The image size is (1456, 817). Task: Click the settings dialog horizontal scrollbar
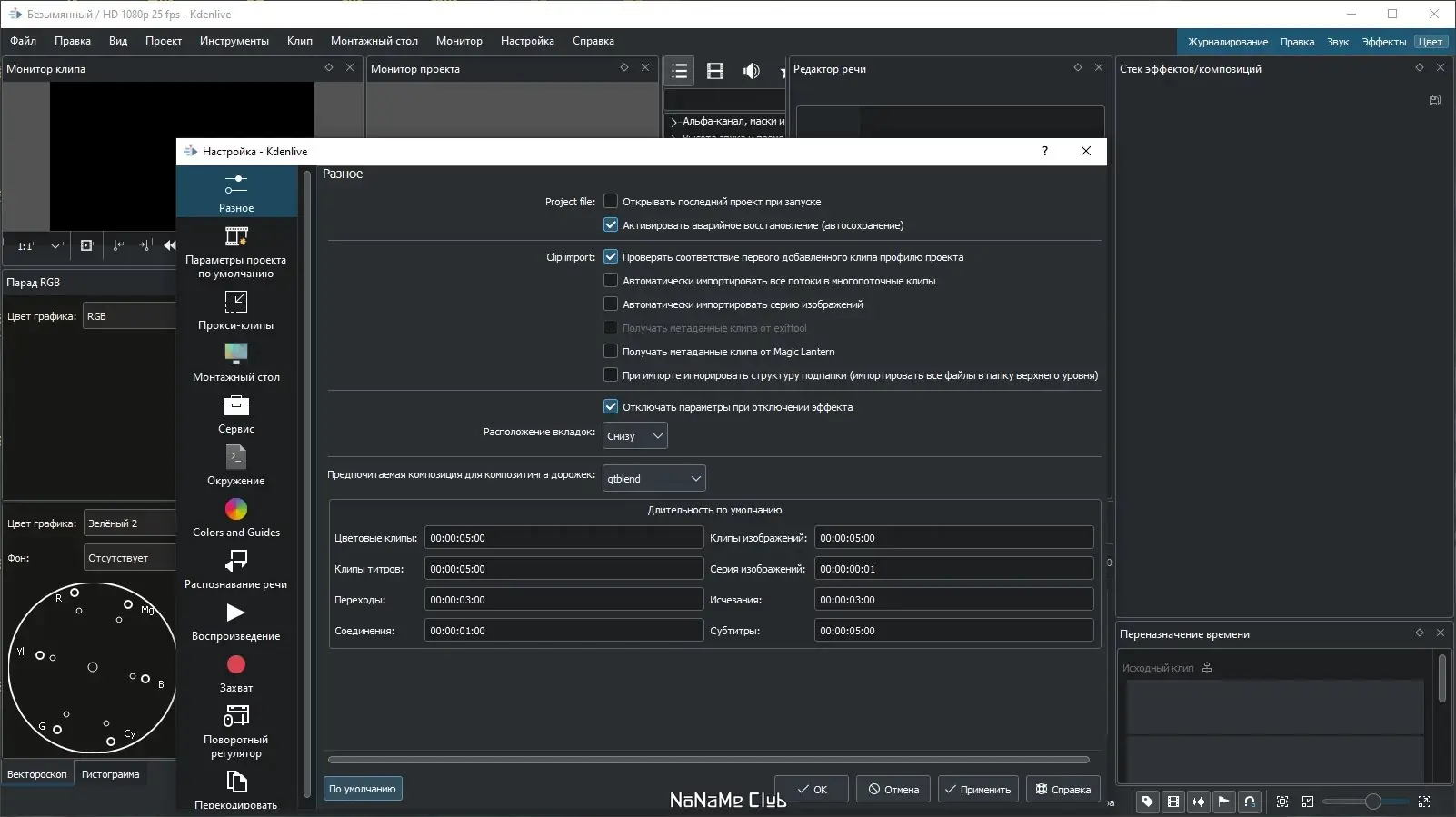[709, 760]
